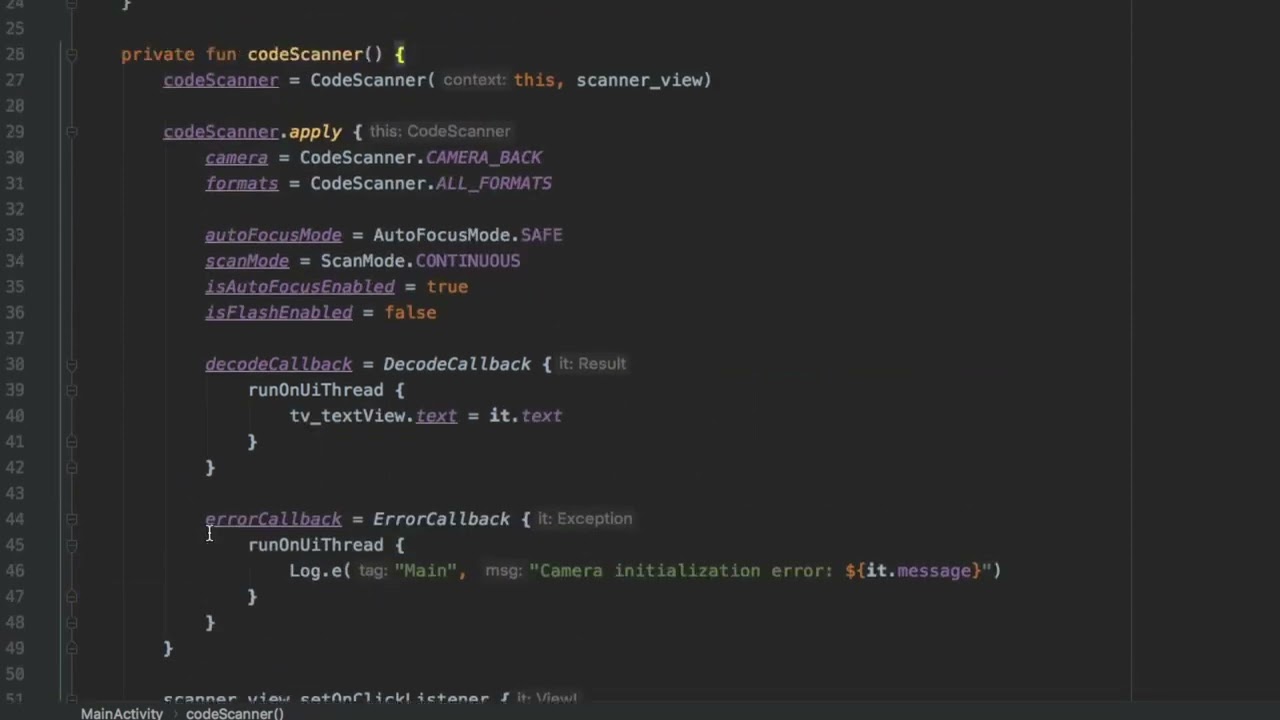Click the 'private' keyword on line 26
This screenshot has height=720, width=1280.
pos(158,54)
